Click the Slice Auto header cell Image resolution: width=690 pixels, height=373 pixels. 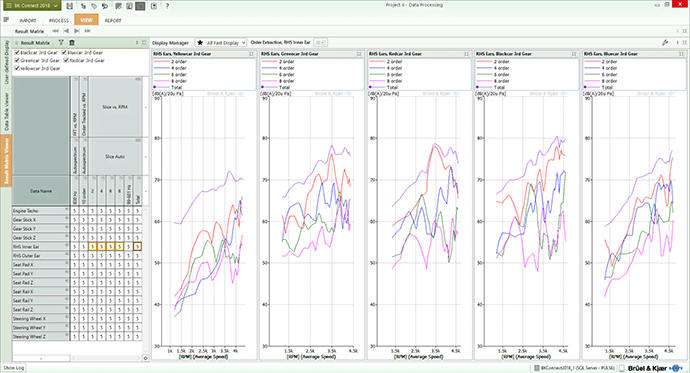[115, 156]
